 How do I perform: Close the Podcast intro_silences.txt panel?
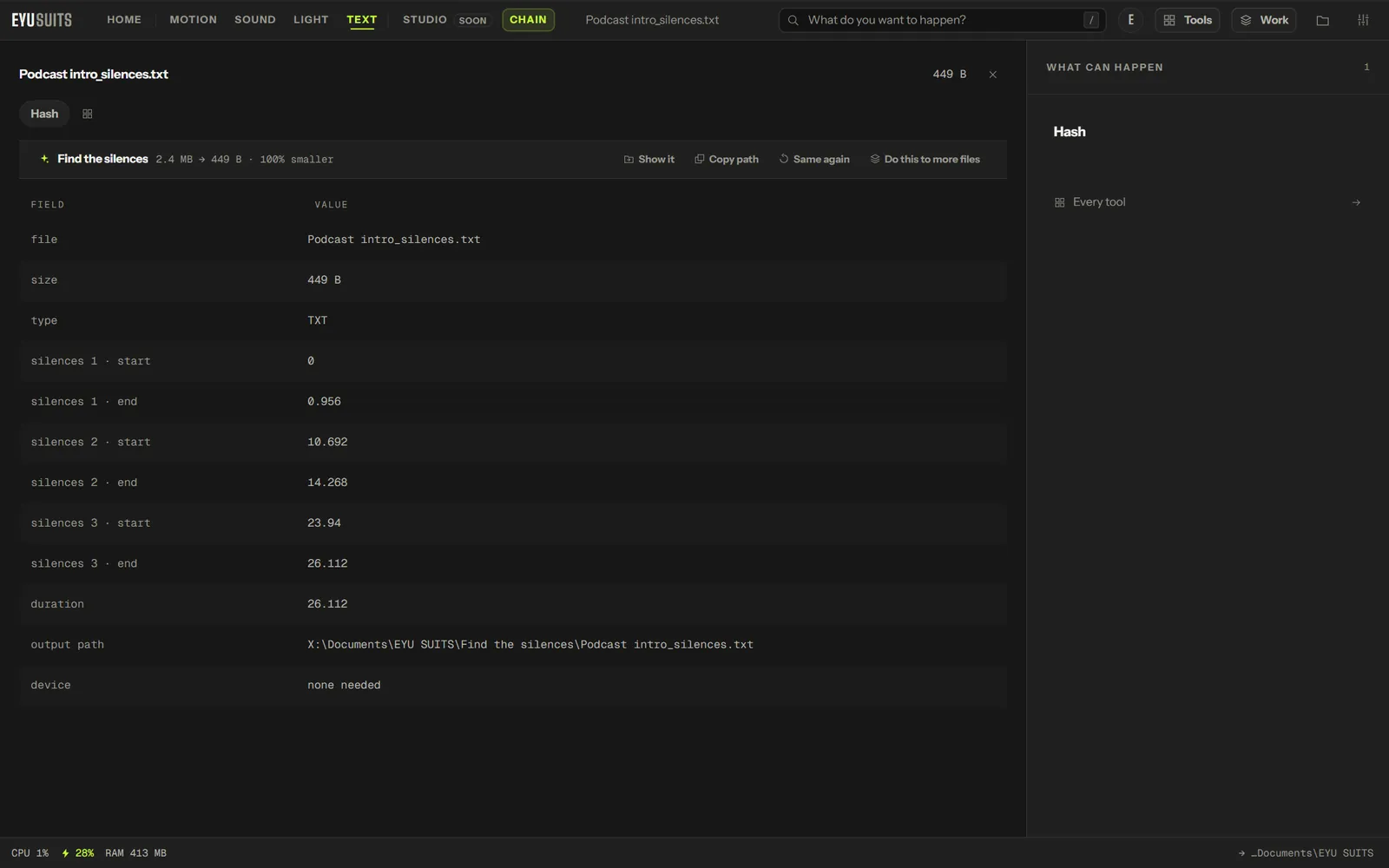coord(993,75)
